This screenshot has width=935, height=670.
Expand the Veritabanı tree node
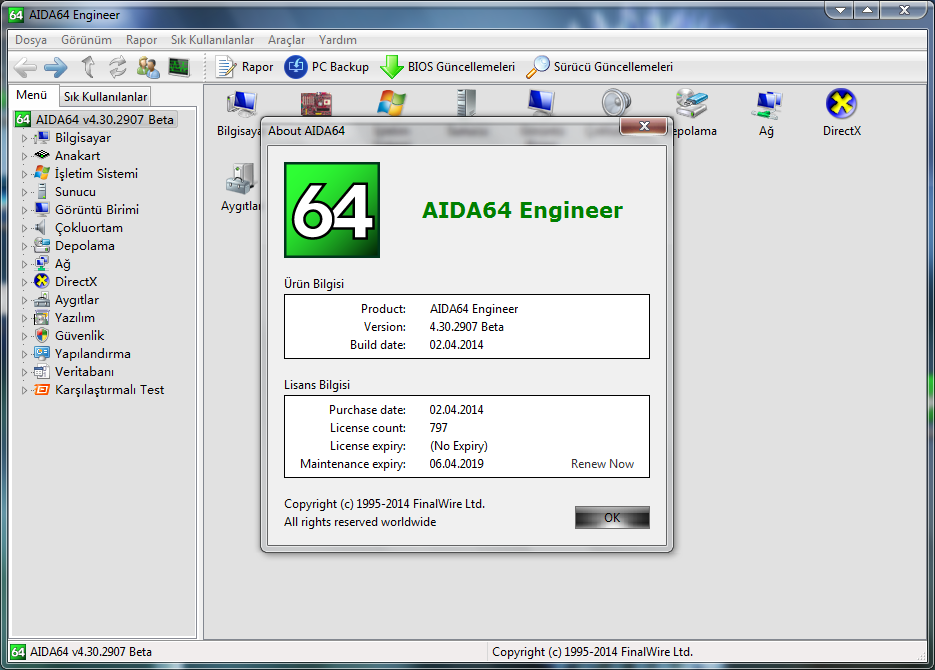point(24,372)
